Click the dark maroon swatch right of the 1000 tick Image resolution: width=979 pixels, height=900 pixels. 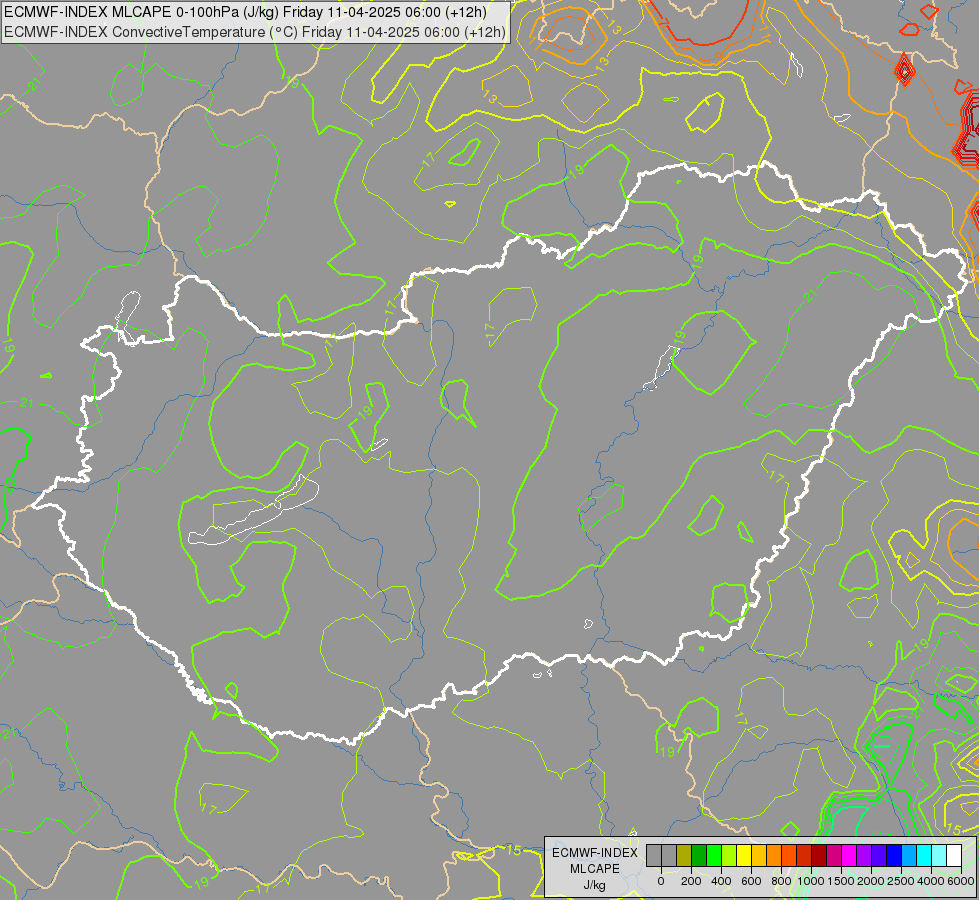819,856
